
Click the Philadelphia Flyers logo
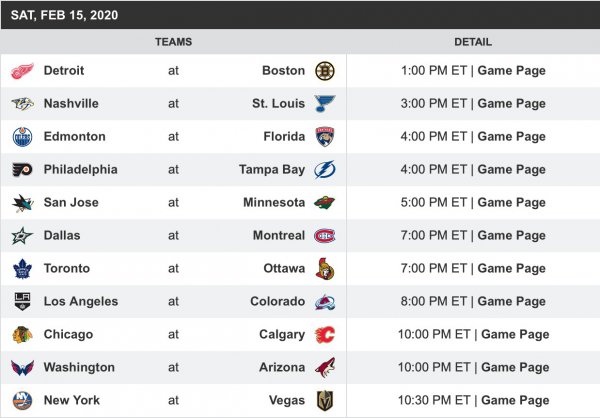tap(22, 170)
